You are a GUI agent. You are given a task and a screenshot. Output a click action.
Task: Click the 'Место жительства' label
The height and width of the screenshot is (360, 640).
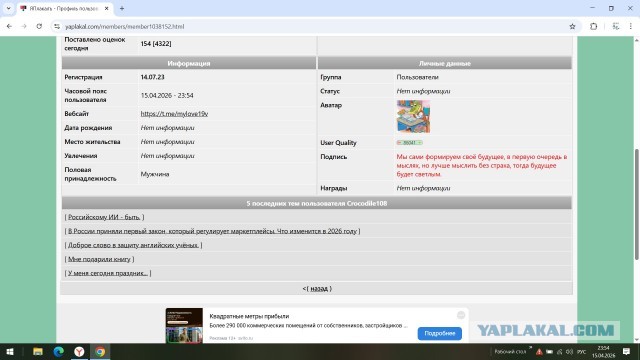point(92,142)
